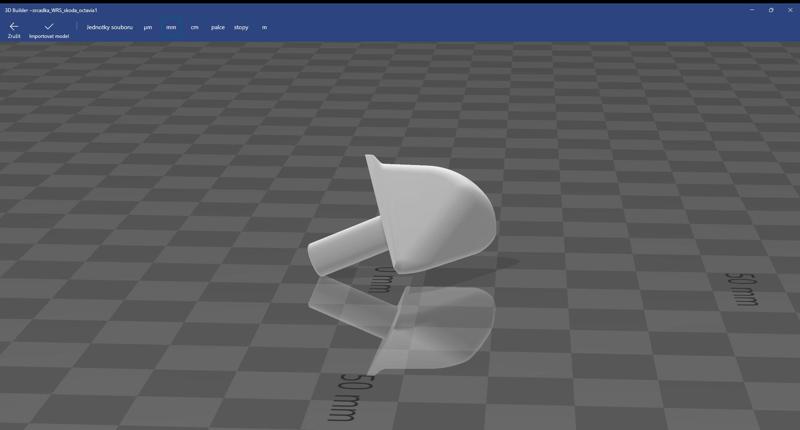Viewport: 800px width, 430px height.
Task: Minimize the 3D Builder window
Action: (x=752, y=10)
